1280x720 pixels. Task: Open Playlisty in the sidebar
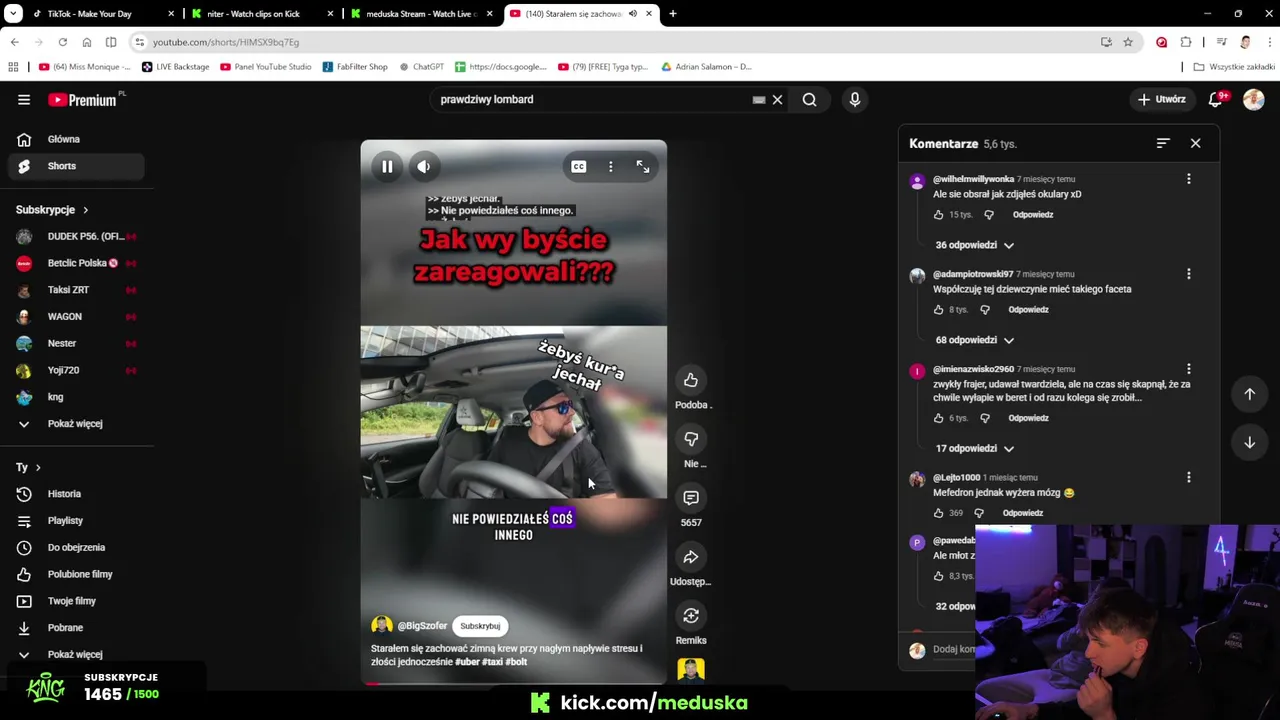point(76,521)
